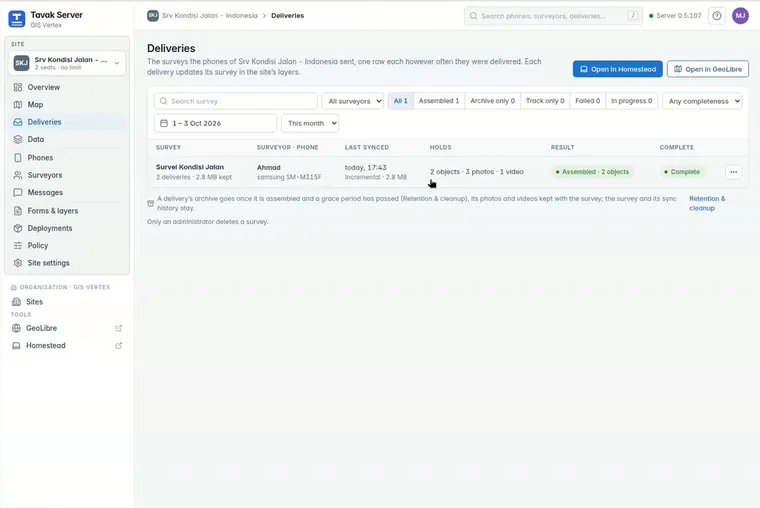Click the magnifier icon in survey search
This screenshot has height=508, width=760.
point(163,101)
